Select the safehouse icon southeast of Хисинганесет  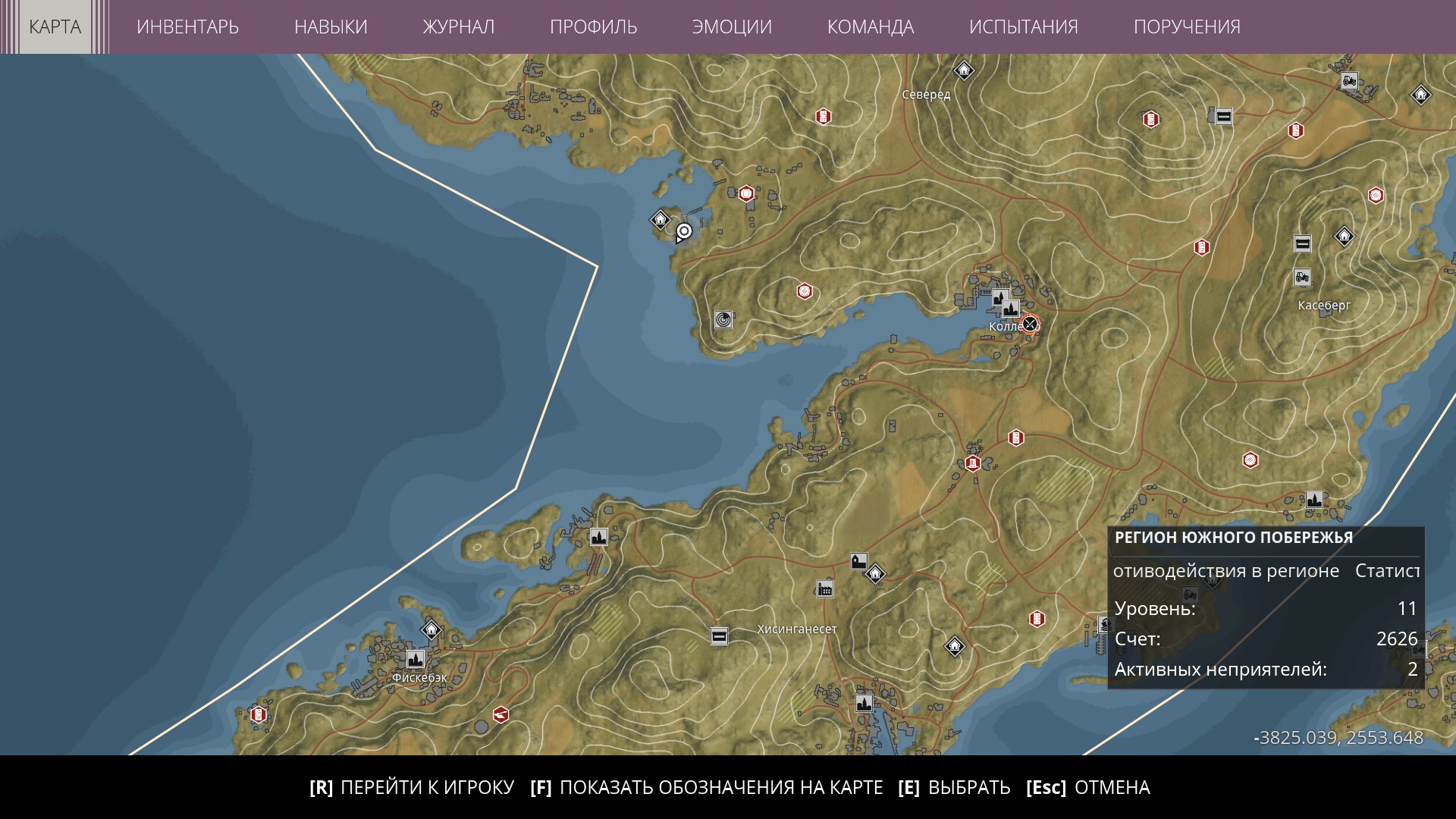point(954,646)
